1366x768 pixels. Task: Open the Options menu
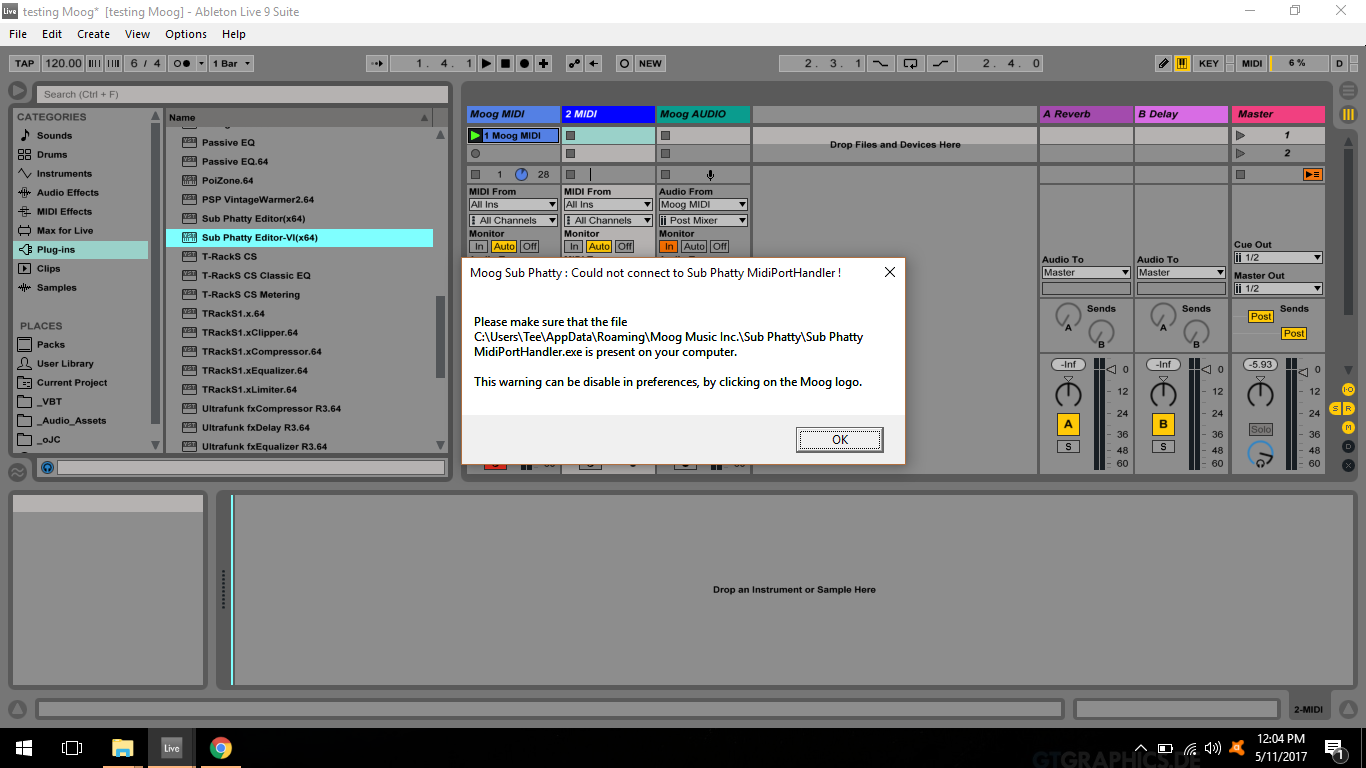pyautogui.click(x=185, y=33)
